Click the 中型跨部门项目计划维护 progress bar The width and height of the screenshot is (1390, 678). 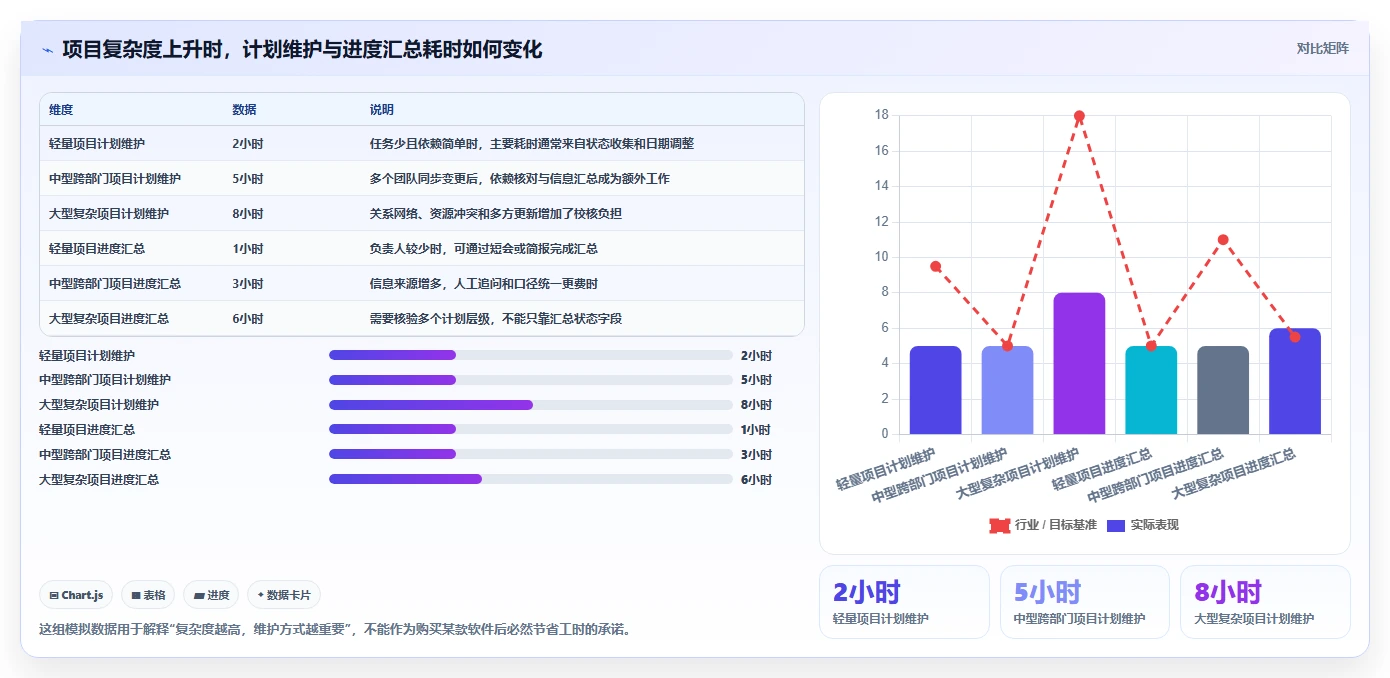coord(531,380)
